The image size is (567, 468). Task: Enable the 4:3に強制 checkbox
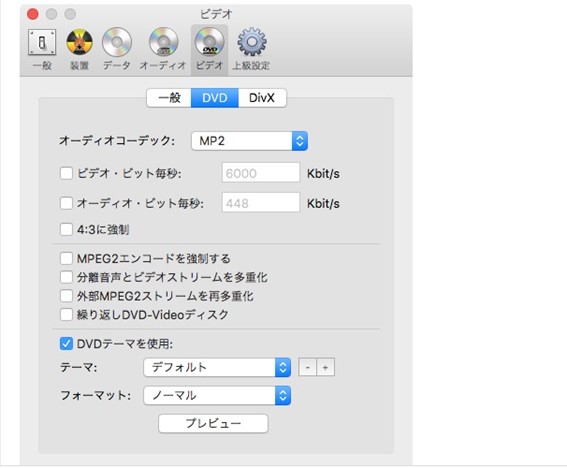coord(66,229)
